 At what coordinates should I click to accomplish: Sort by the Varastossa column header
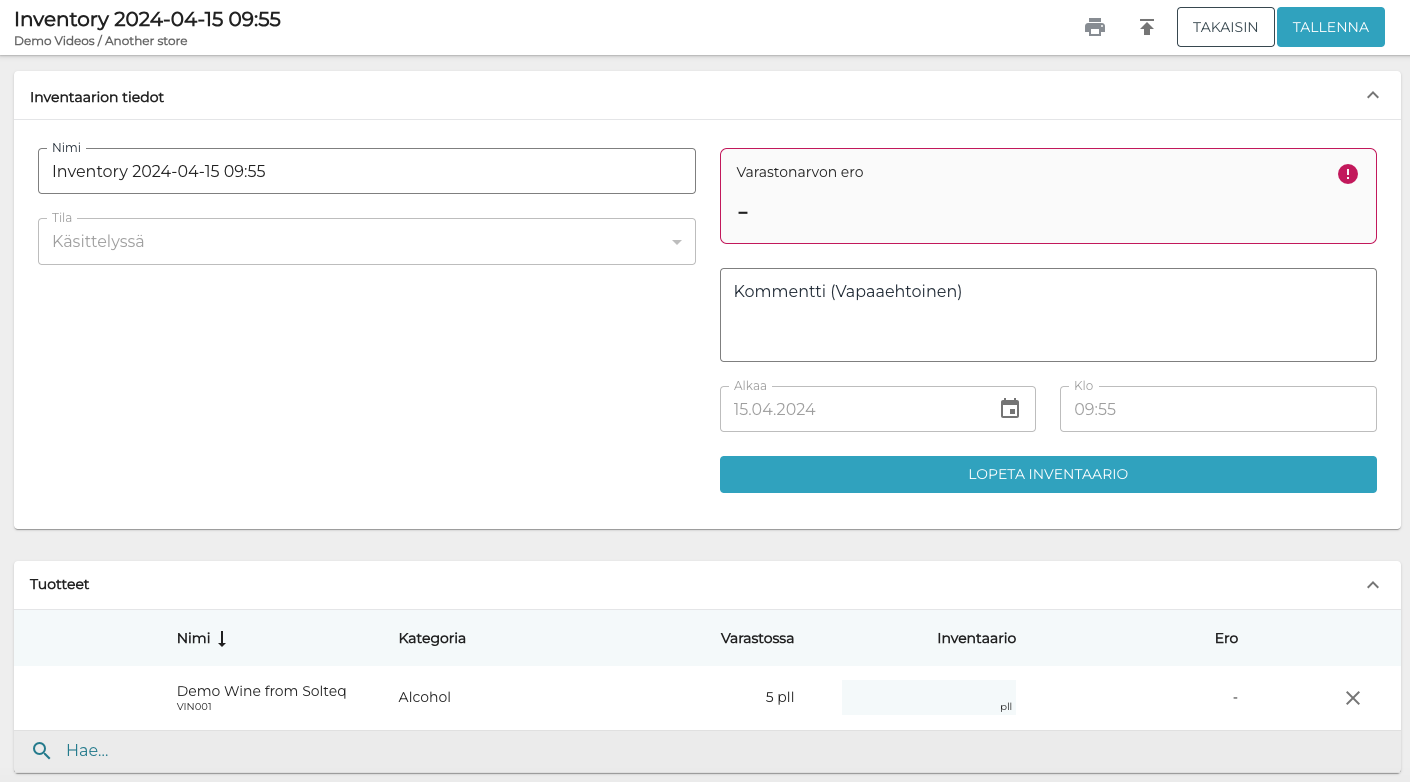pyautogui.click(x=757, y=638)
